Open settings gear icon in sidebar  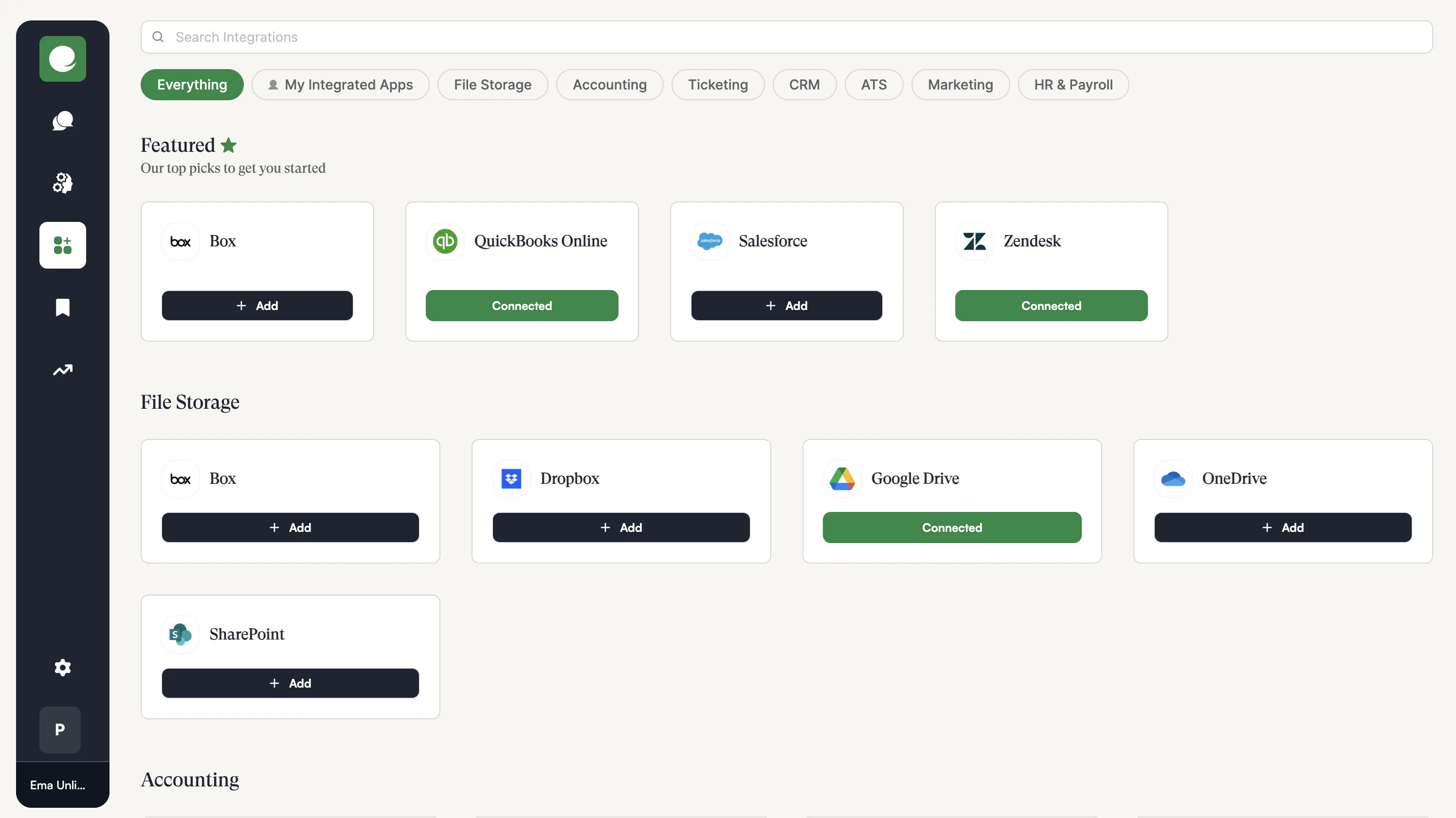pyautogui.click(x=63, y=668)
